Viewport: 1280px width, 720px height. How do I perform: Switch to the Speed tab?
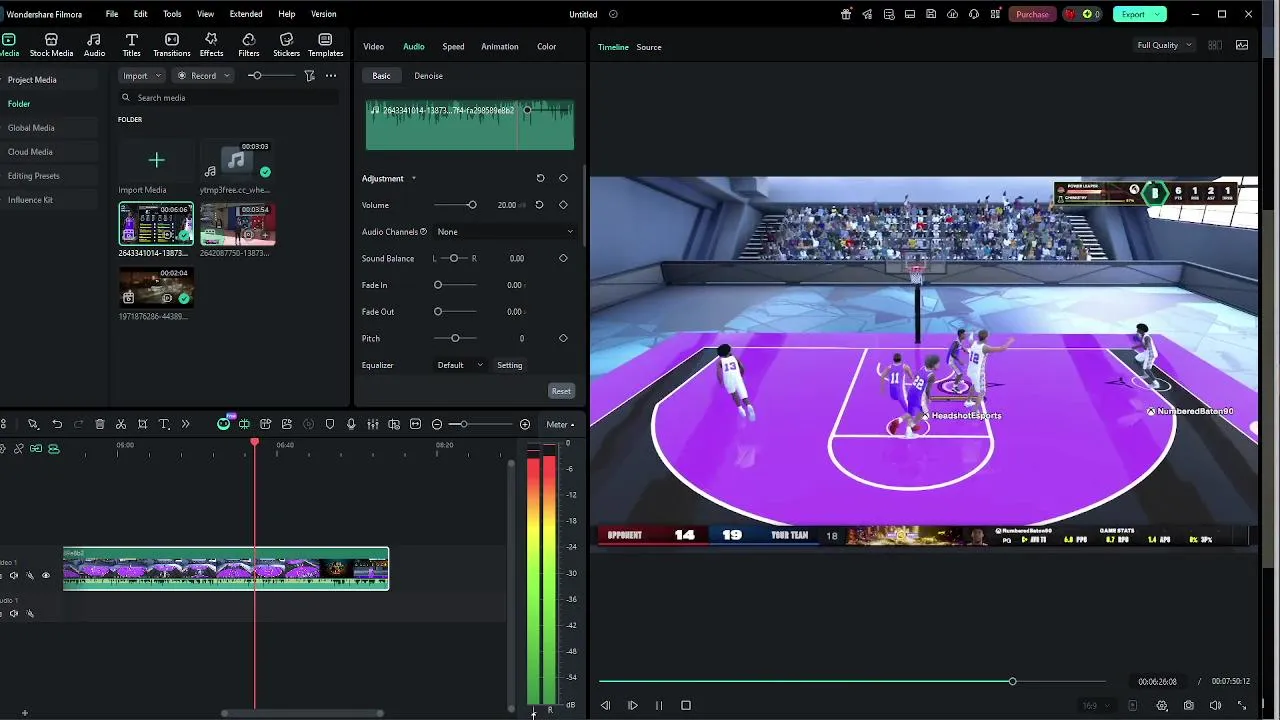[453, 46]
